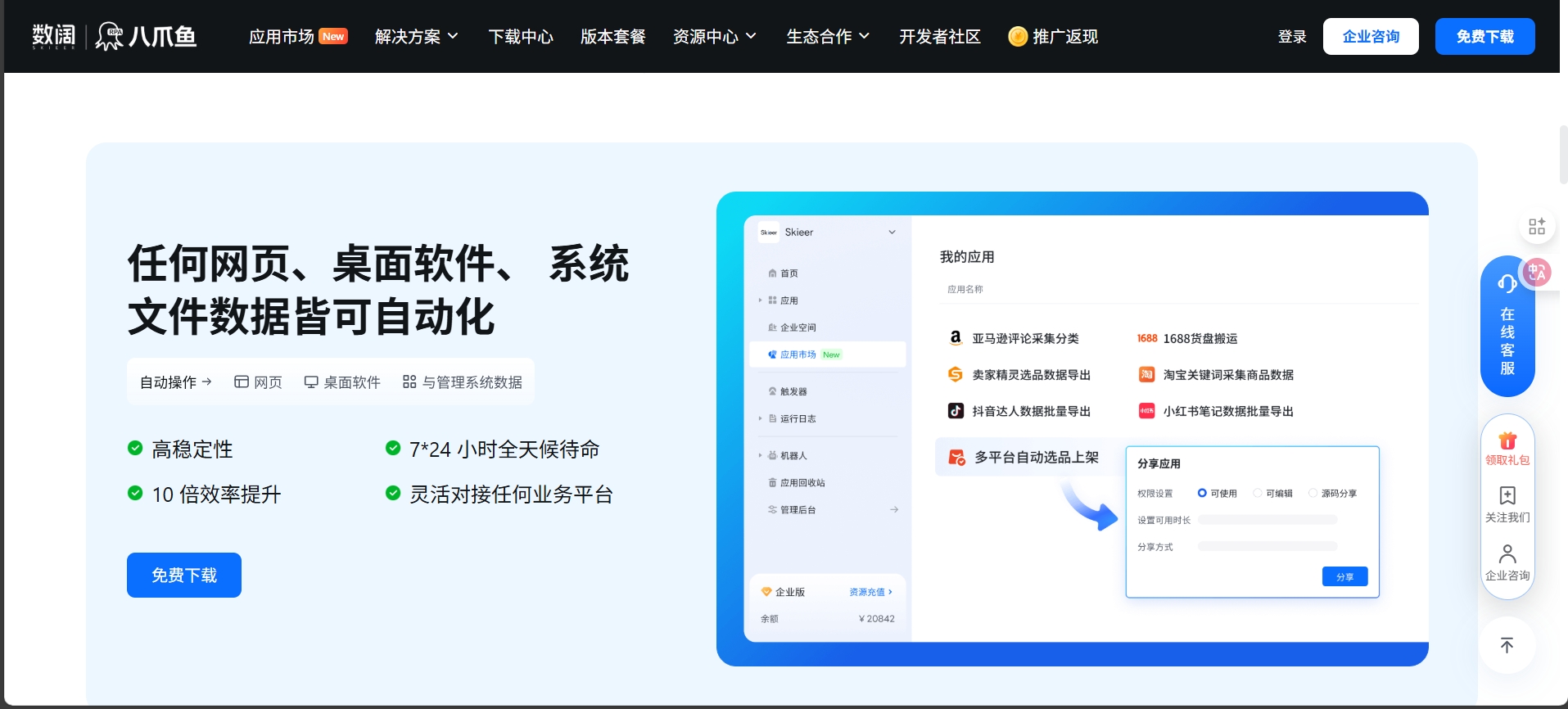Click the Skieer logo icon in panel

(x=769, y=233)
